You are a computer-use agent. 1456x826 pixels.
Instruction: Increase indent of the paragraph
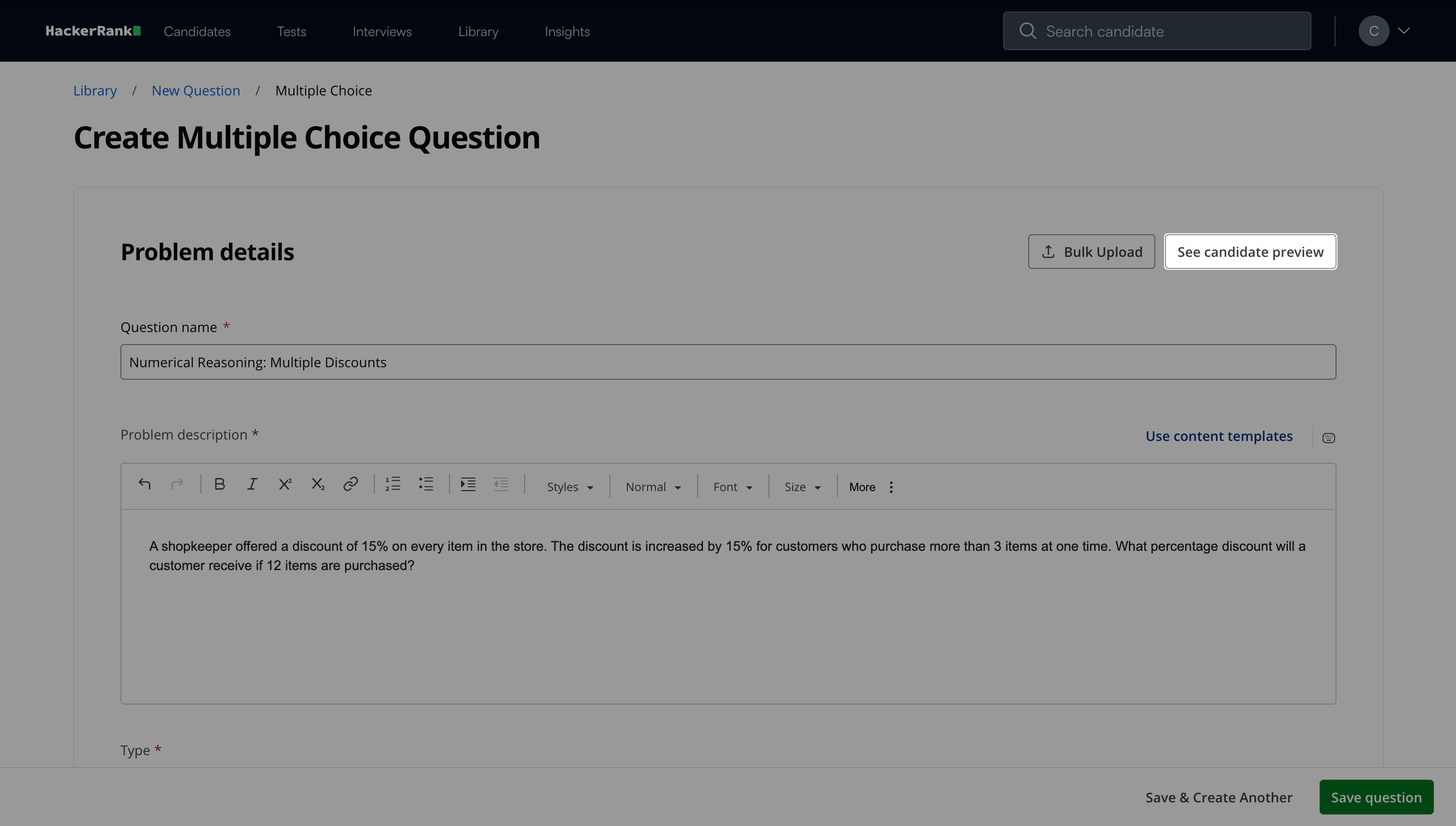[x=468, y=484]
